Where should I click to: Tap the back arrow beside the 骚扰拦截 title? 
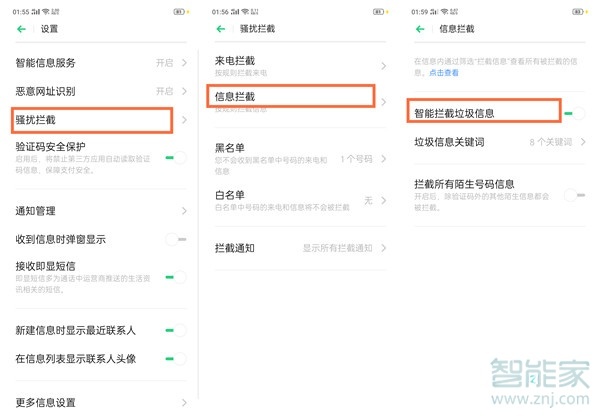[x=222, y=30]
